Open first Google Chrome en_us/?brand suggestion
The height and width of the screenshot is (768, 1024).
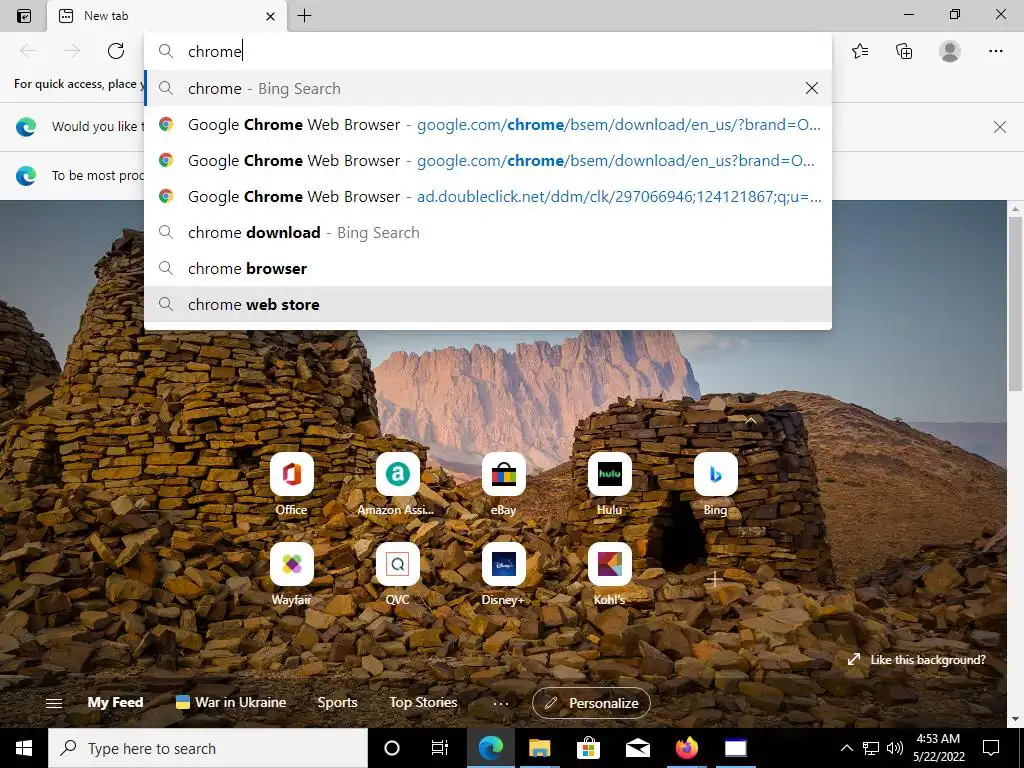coord(488,125)
